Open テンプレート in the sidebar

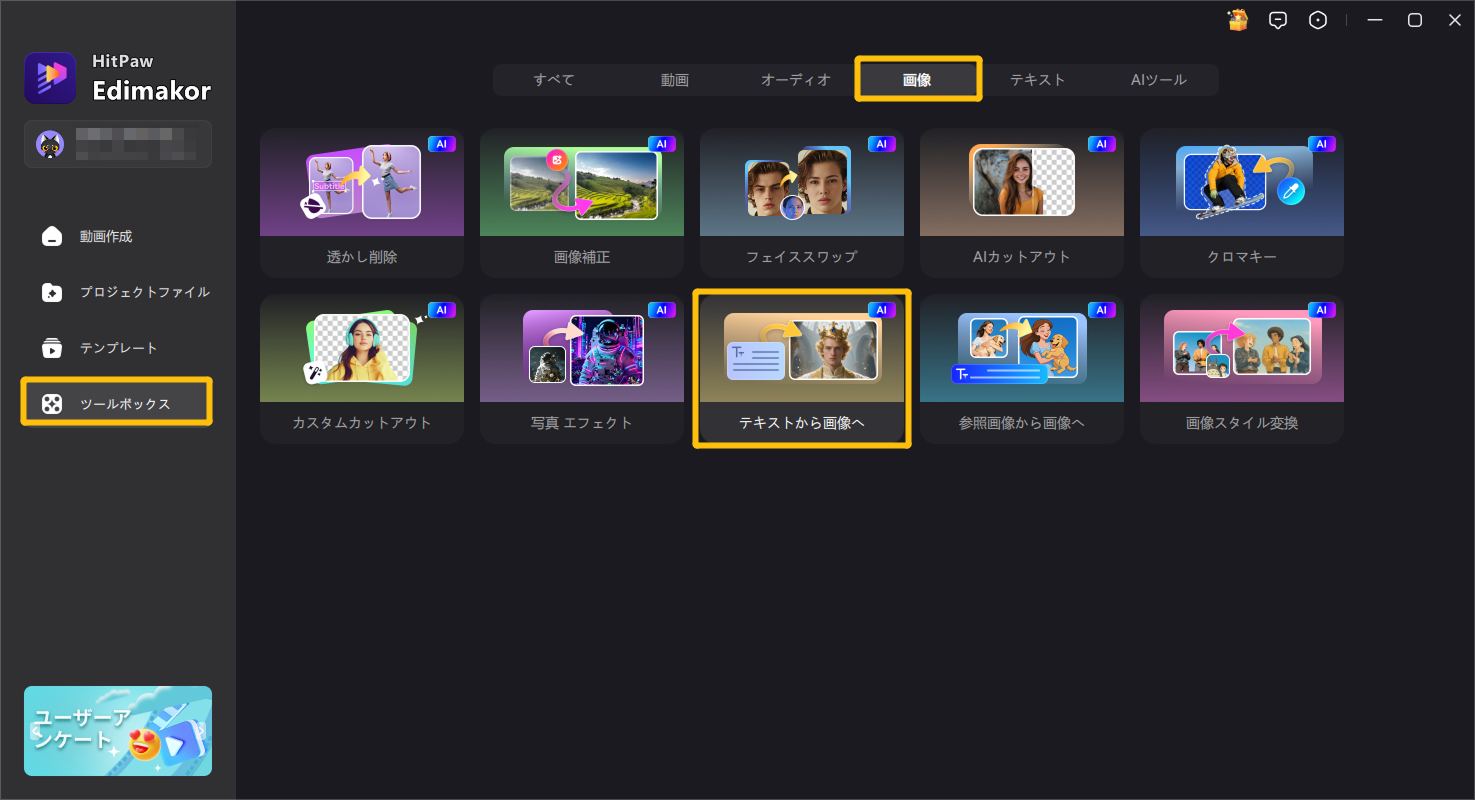point(117,348)
